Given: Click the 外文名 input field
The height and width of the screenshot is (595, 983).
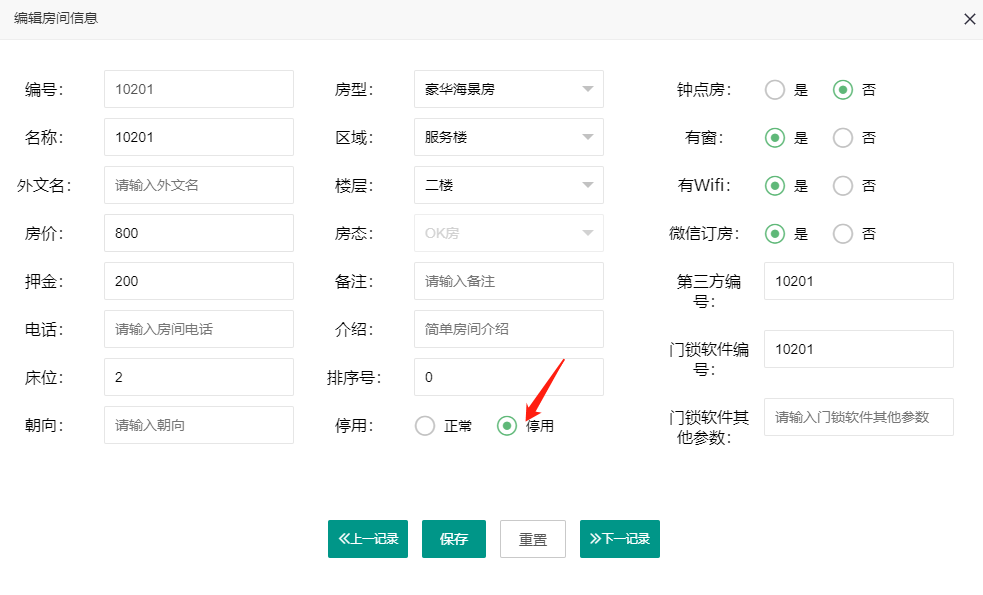Looking at the screenshot, I should point(199,185).
